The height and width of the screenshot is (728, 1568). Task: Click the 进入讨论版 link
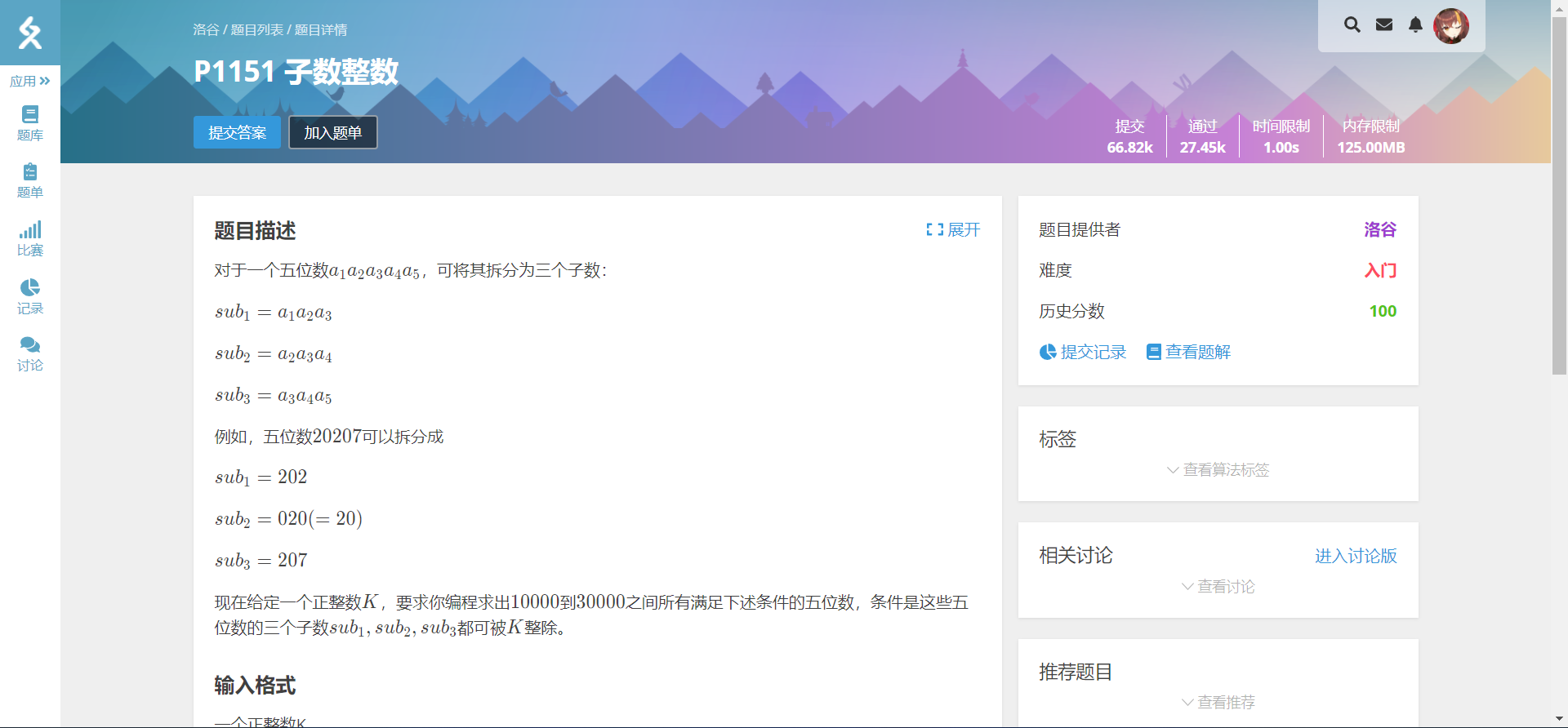(1356, 556)
